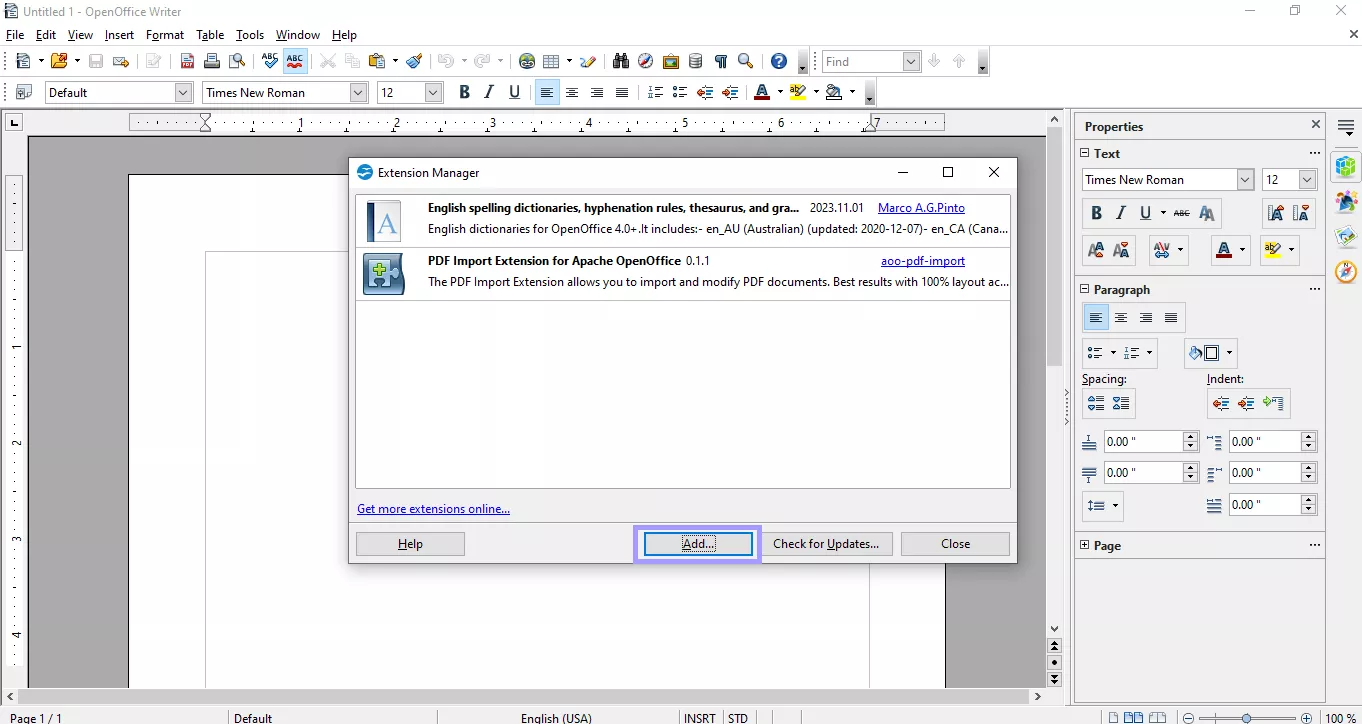This screenshot has height=724, width=1362.
Task: Toggle Justified alignment in the formatting toolbar
Action: 622,92
